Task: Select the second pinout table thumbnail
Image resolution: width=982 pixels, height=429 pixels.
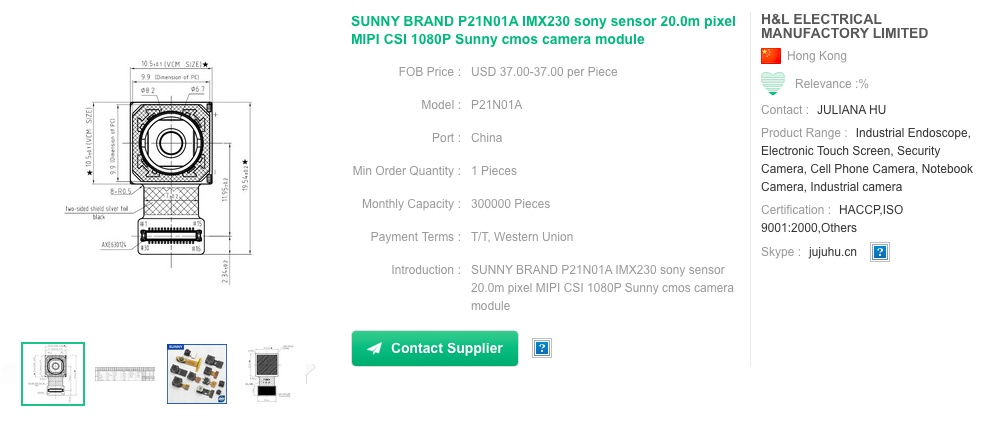Action: (x=125, y=374)
